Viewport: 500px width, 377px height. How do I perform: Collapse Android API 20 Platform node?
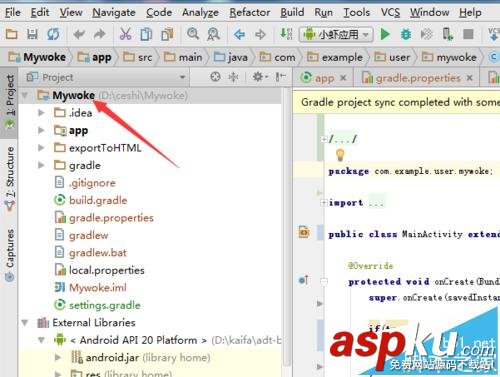click(41, 340)
